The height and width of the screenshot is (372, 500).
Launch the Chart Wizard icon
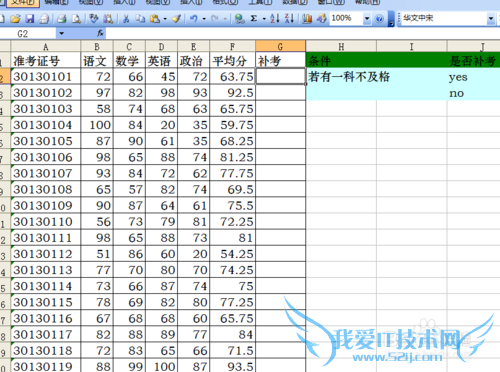(x=307, y=19)
